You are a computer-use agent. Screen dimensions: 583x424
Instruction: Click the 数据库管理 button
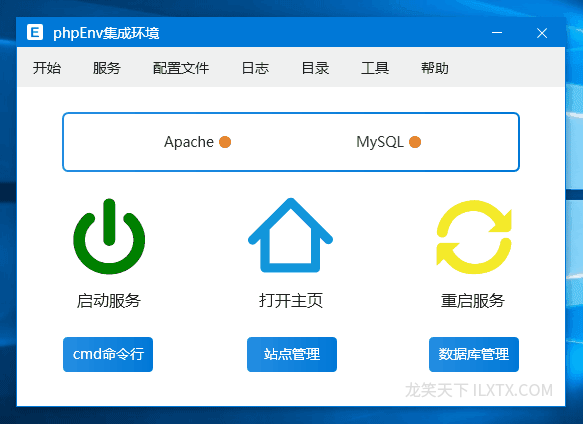(474, 354)
